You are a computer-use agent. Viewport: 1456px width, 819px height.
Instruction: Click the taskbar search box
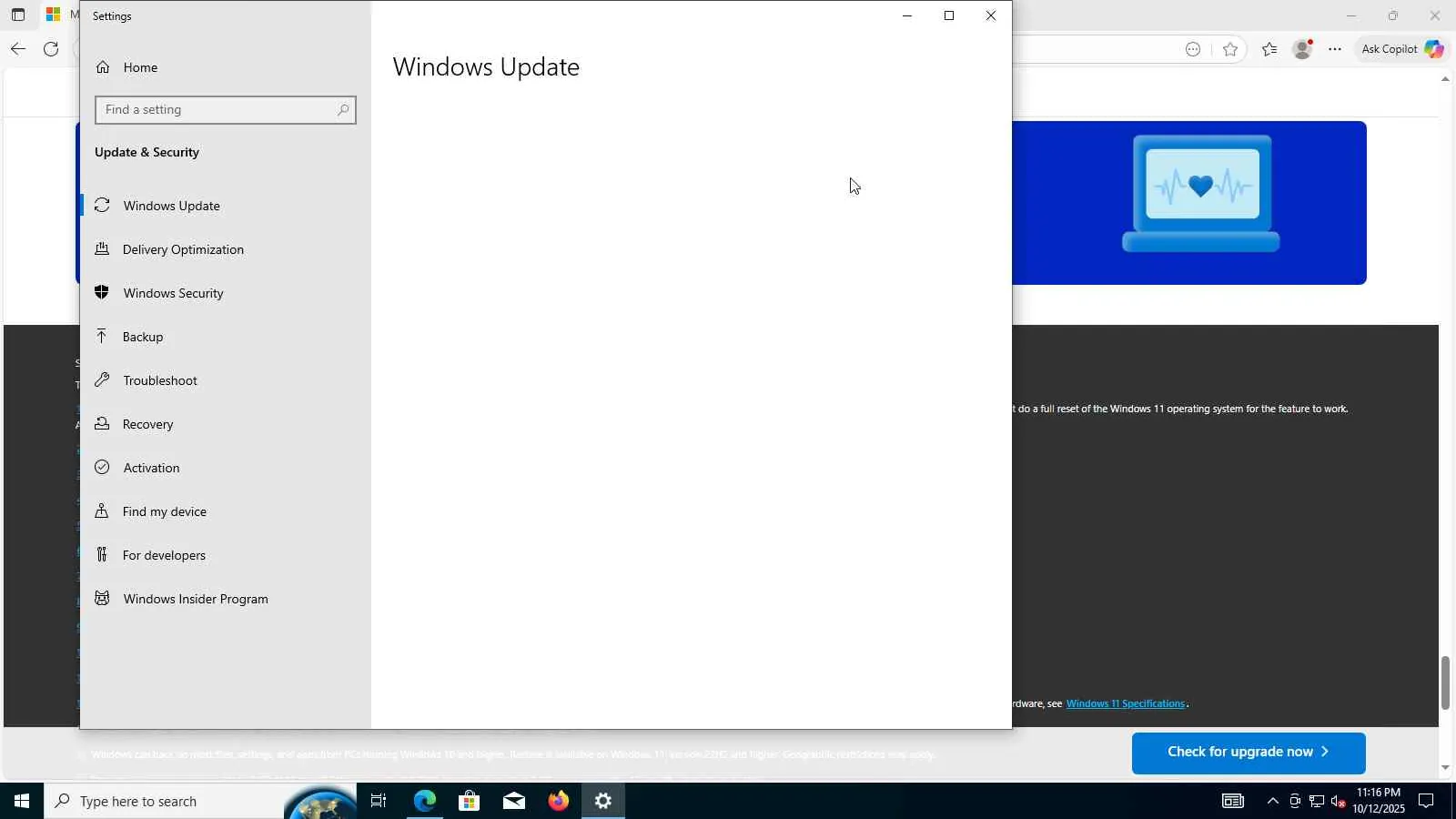(200, 801)
